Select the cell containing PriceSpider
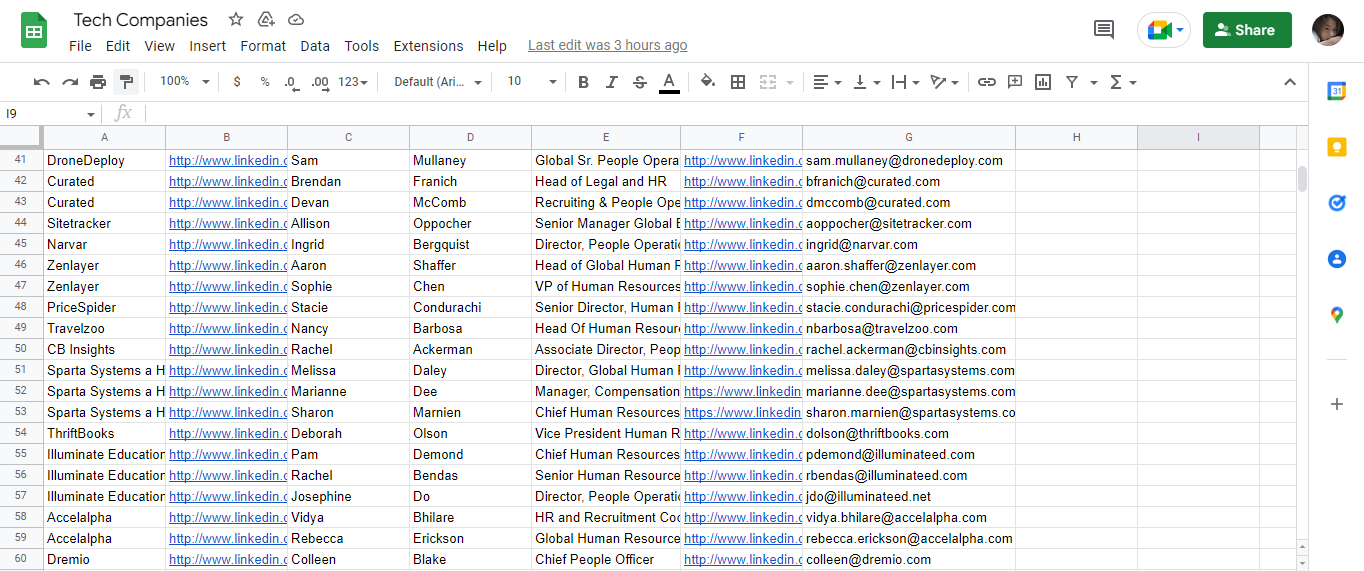This screenshot has height=571, width=1364. click(105, 307)
